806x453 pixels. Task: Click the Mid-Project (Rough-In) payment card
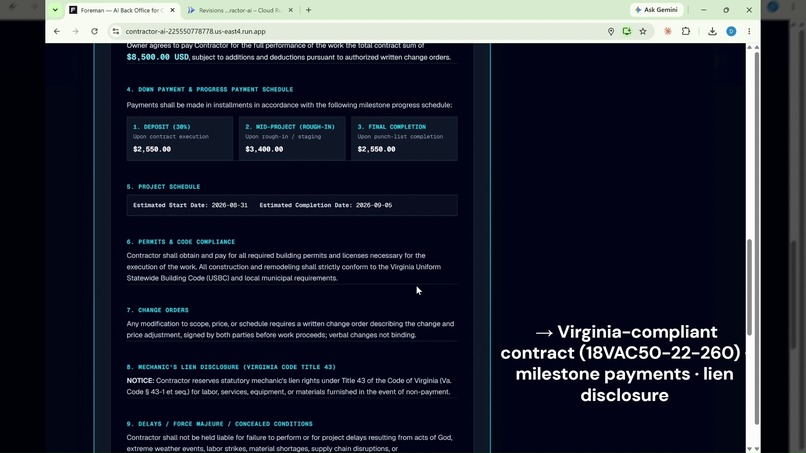pos(292,138)
